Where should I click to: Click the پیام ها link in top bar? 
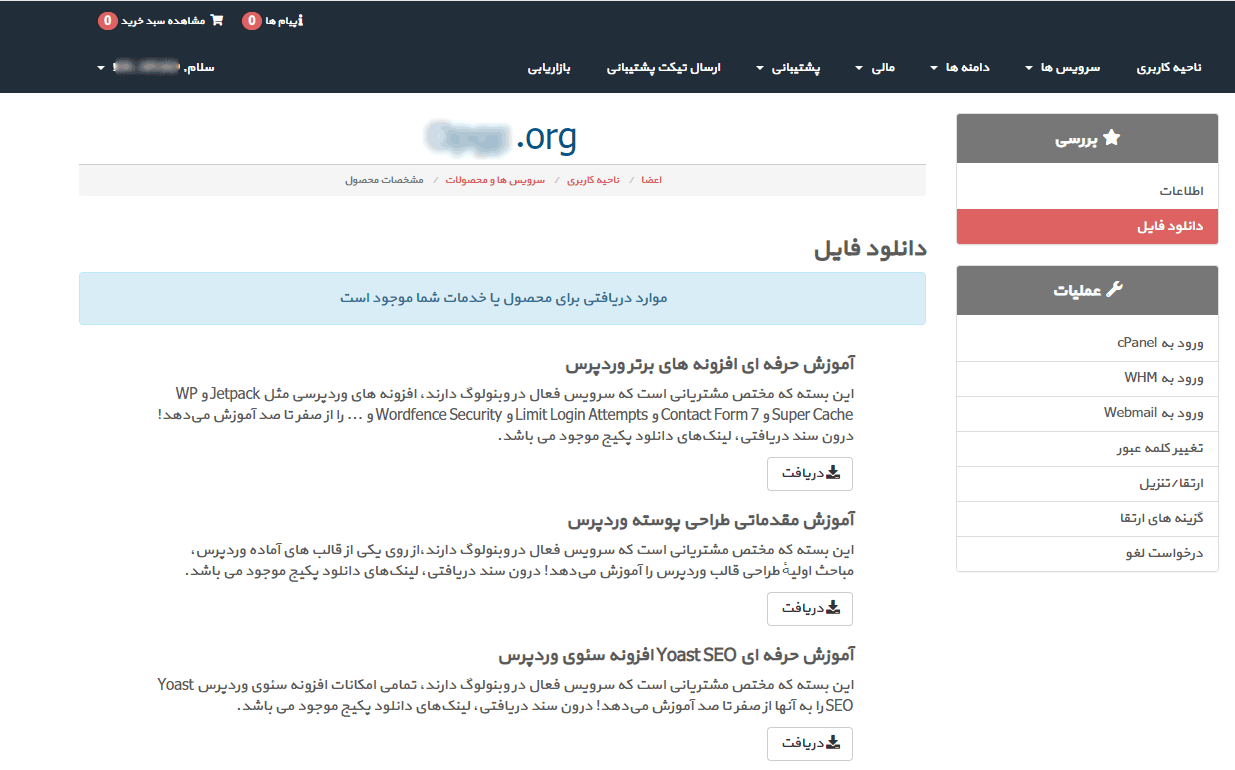pyautogui.click(x=280, y=20)
